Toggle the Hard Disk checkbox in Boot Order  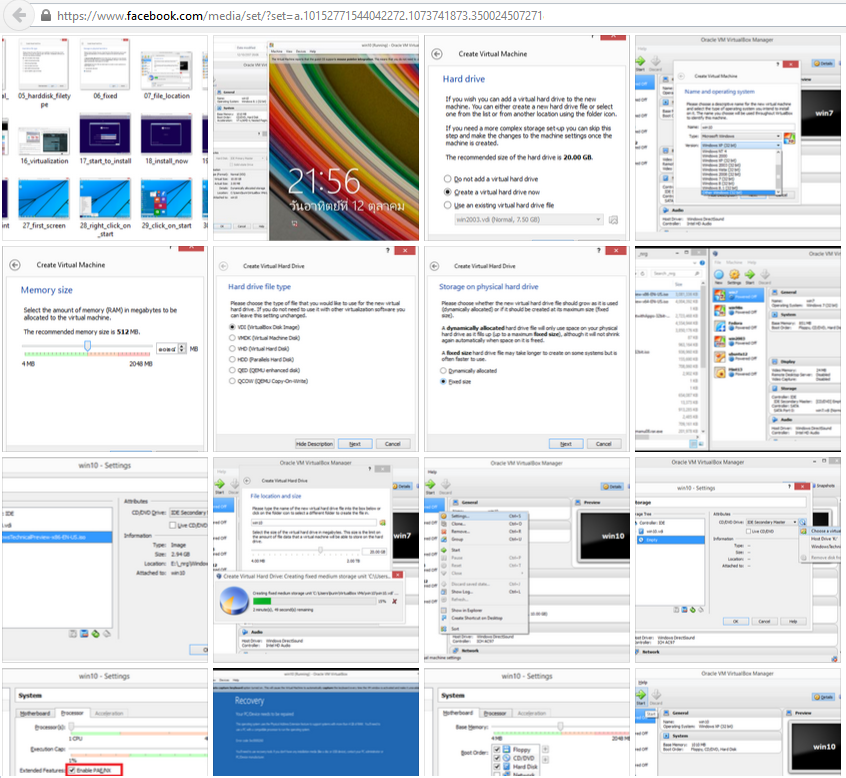click(x=497, y=767)
